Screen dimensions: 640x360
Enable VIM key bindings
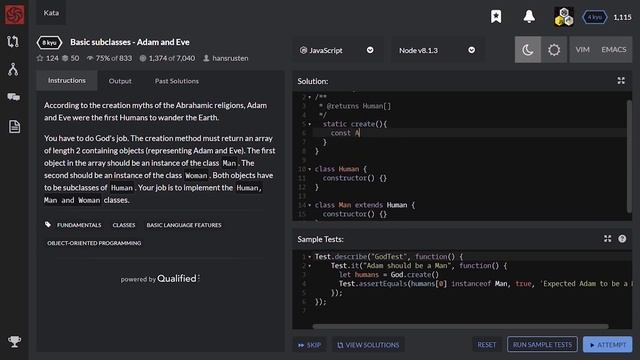582,50
